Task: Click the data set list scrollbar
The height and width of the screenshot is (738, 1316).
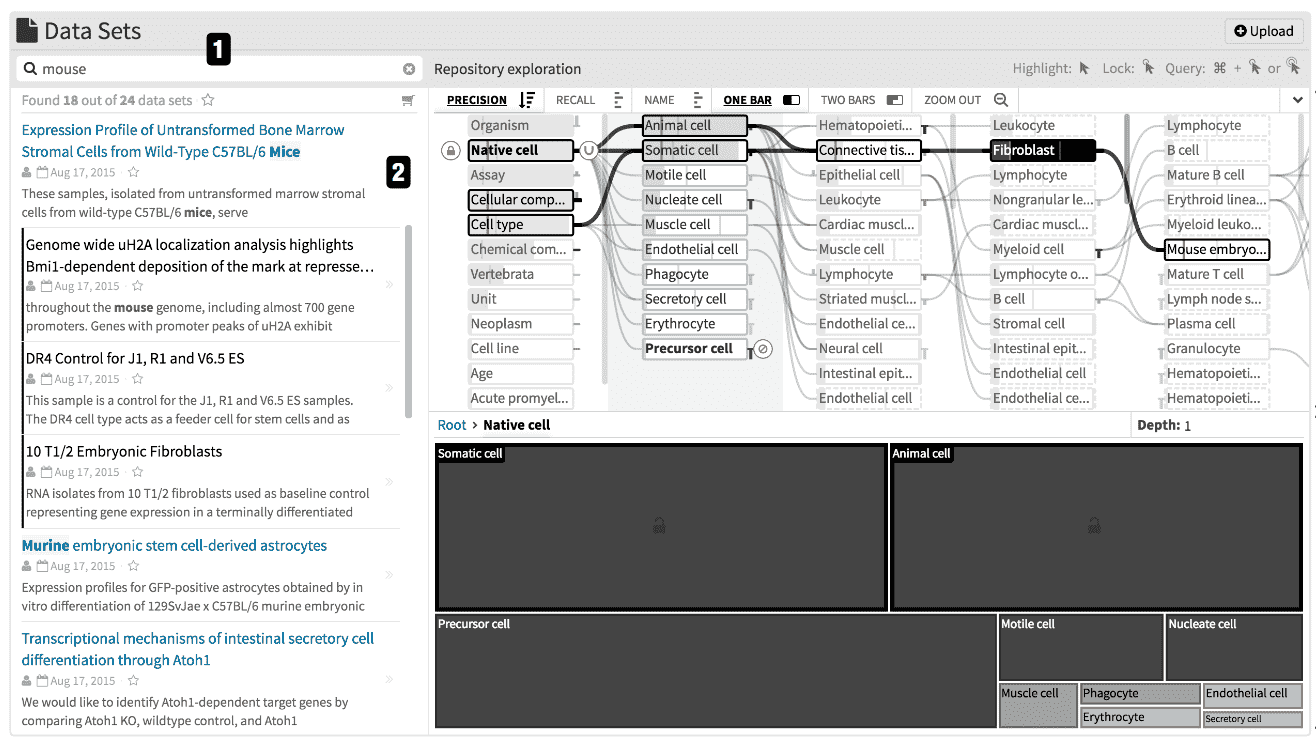Action: point(408,322)
